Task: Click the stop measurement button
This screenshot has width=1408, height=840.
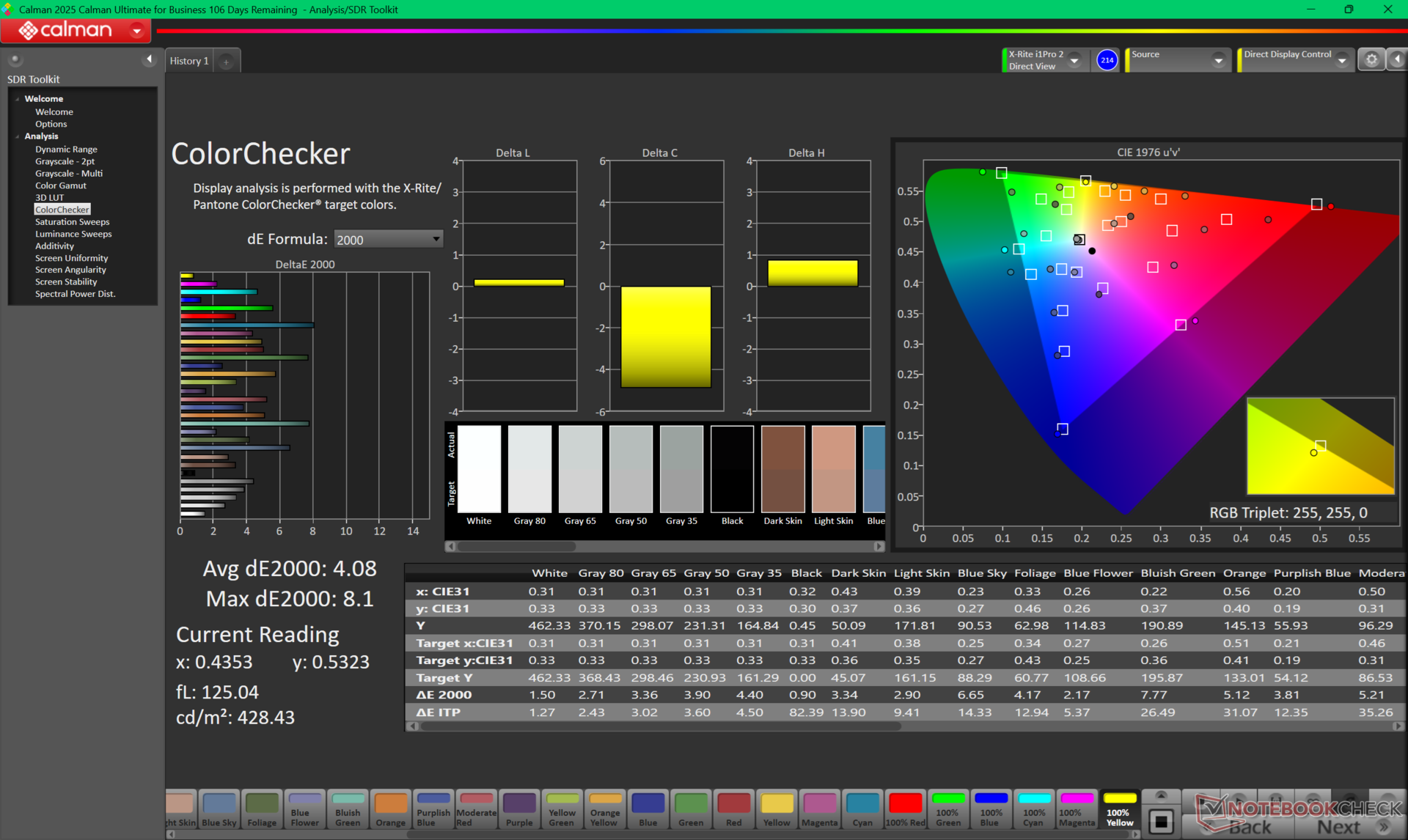Action: coord(1161,822)
